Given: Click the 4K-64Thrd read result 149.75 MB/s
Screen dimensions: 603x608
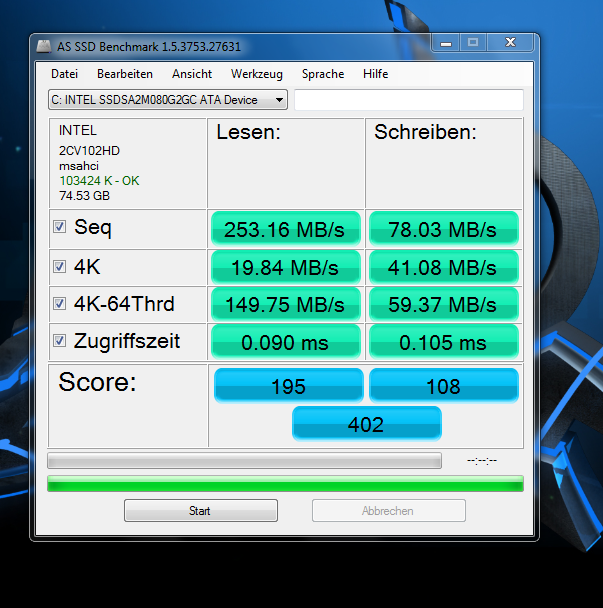Looking at the screenshot, I should [286, 304].
